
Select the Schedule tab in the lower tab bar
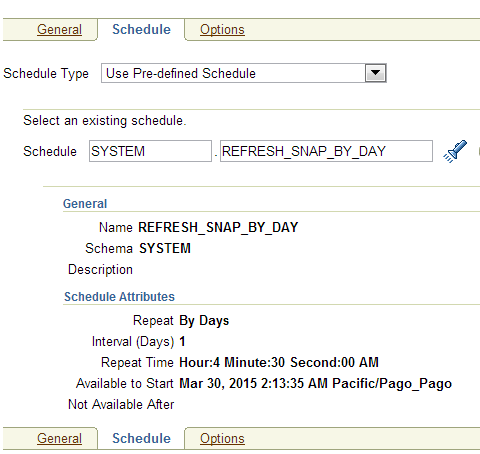coord(141,438)
